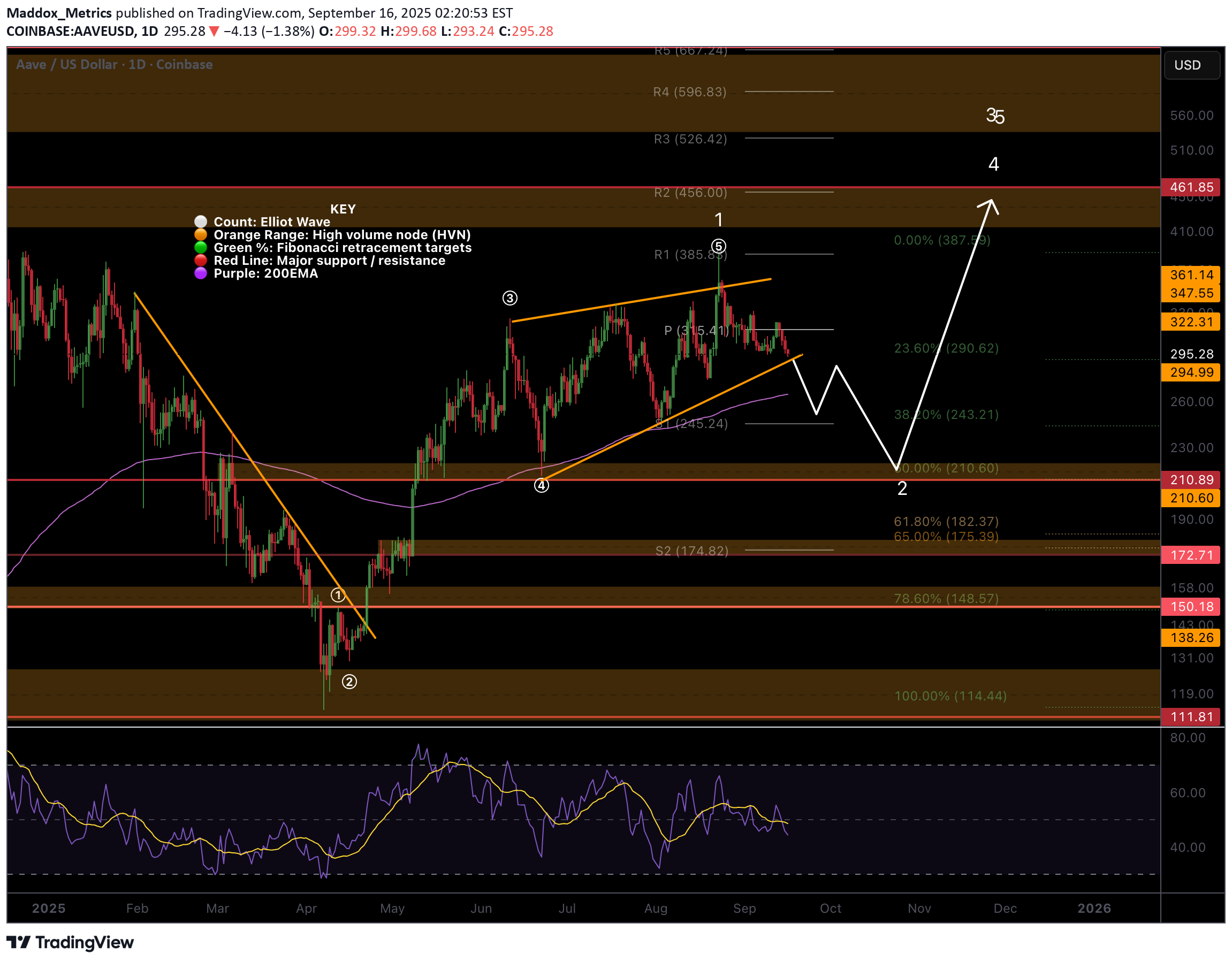Click the Jun label on the time axis

(x=481, y=908)
